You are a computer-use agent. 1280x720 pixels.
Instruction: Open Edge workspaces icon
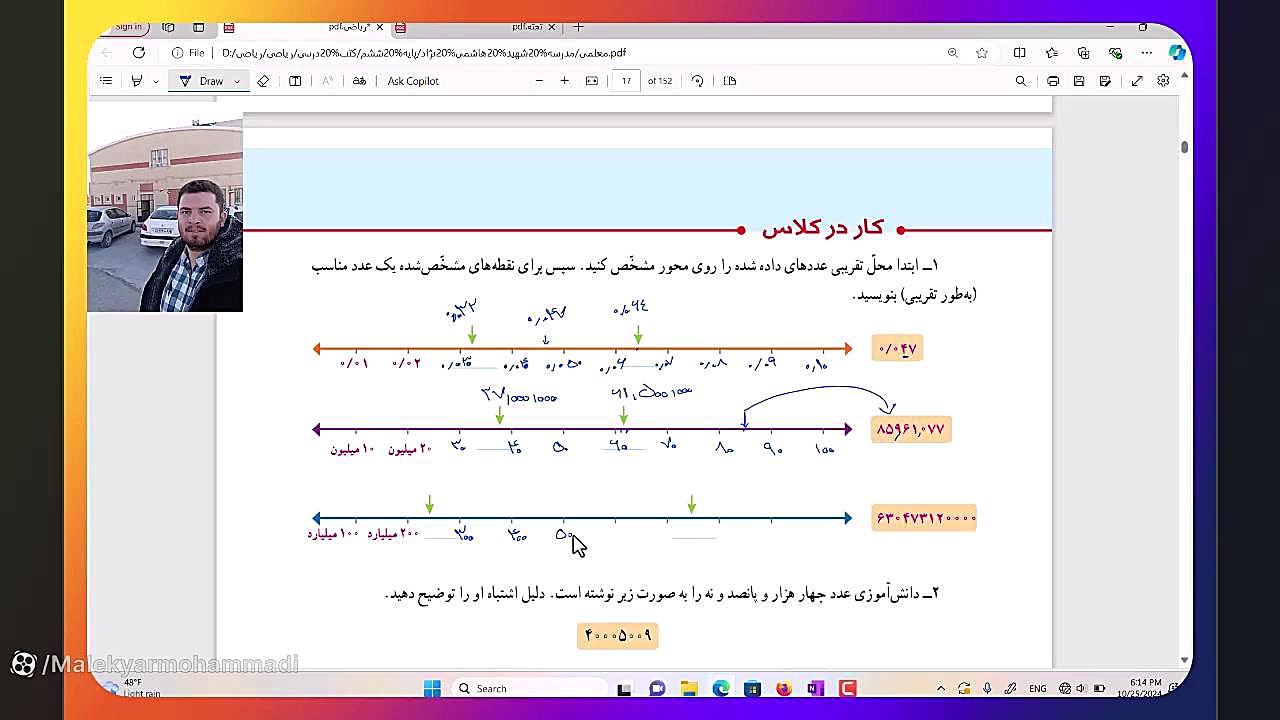click(x=168, y=27)
